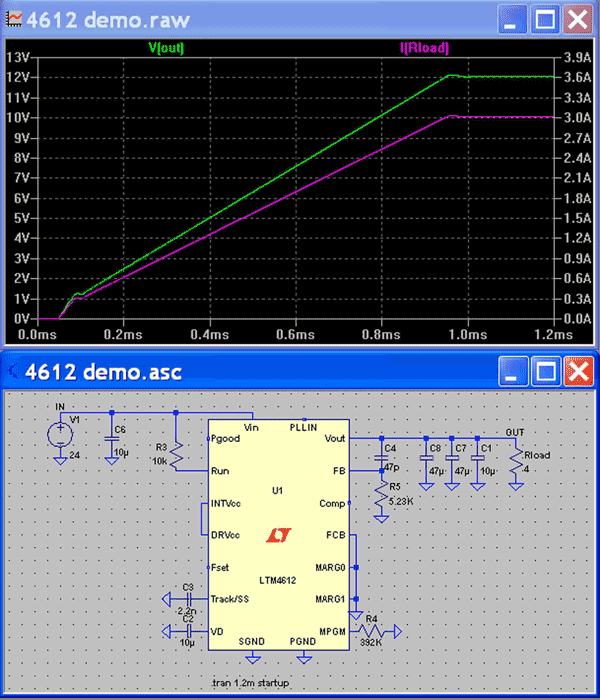
Task: Click the 5.23K value of R5
Action: pyautogui.click(x=400, y=501)
